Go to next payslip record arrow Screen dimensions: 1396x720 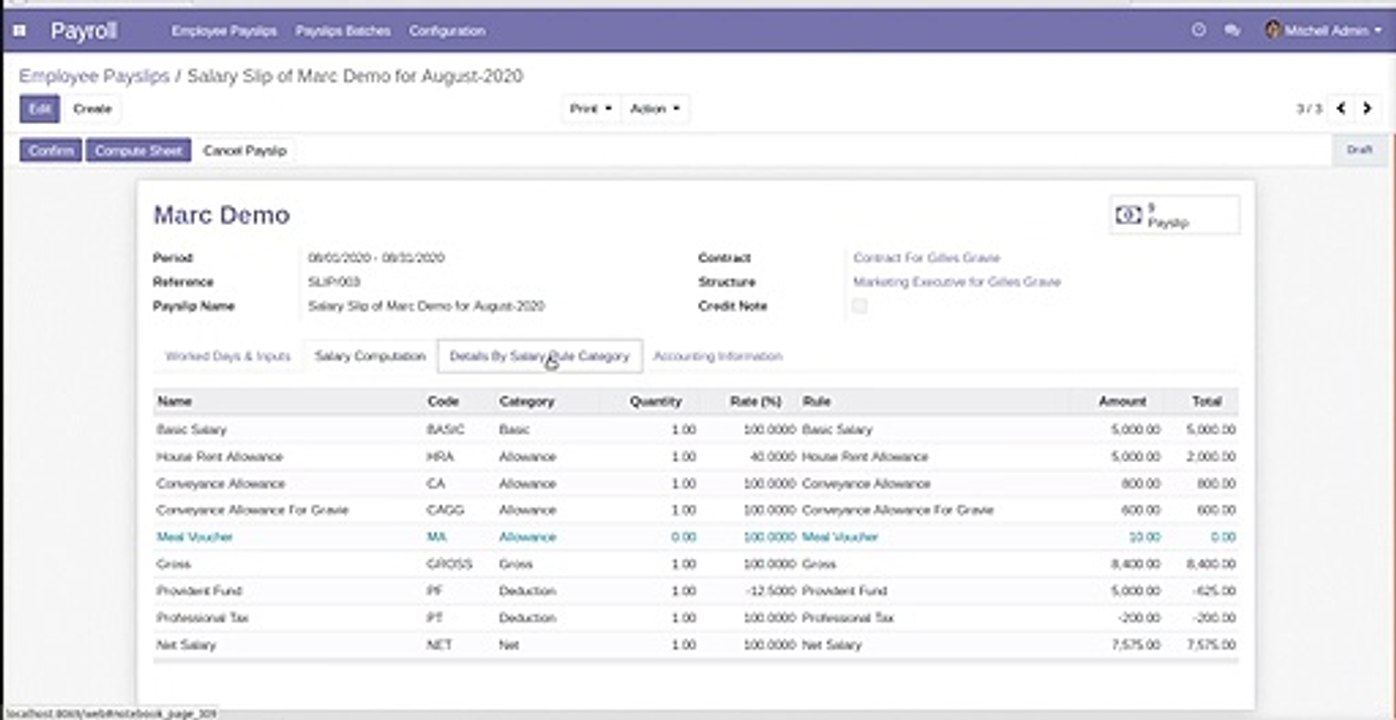[1367, 108]
